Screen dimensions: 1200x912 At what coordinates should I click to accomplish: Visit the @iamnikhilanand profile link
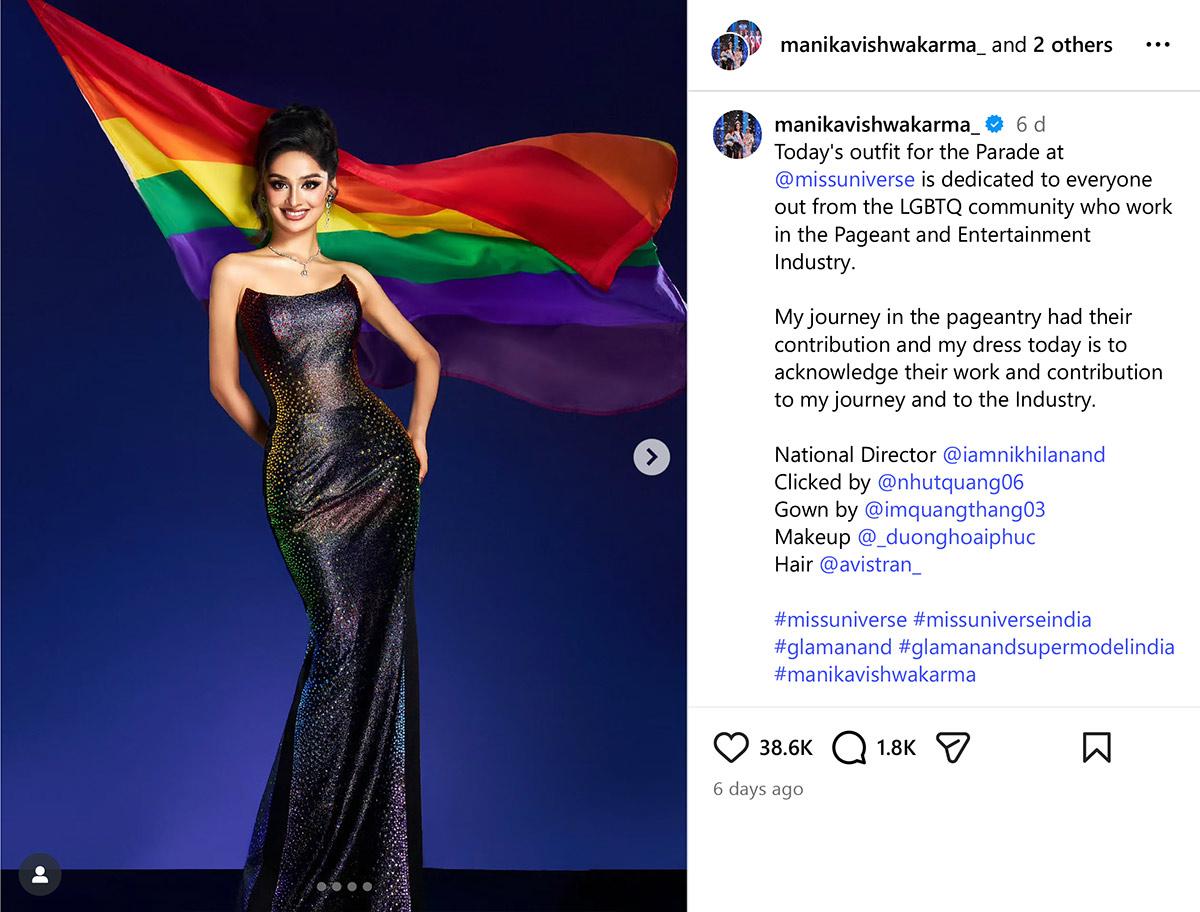click(1024, 455)
